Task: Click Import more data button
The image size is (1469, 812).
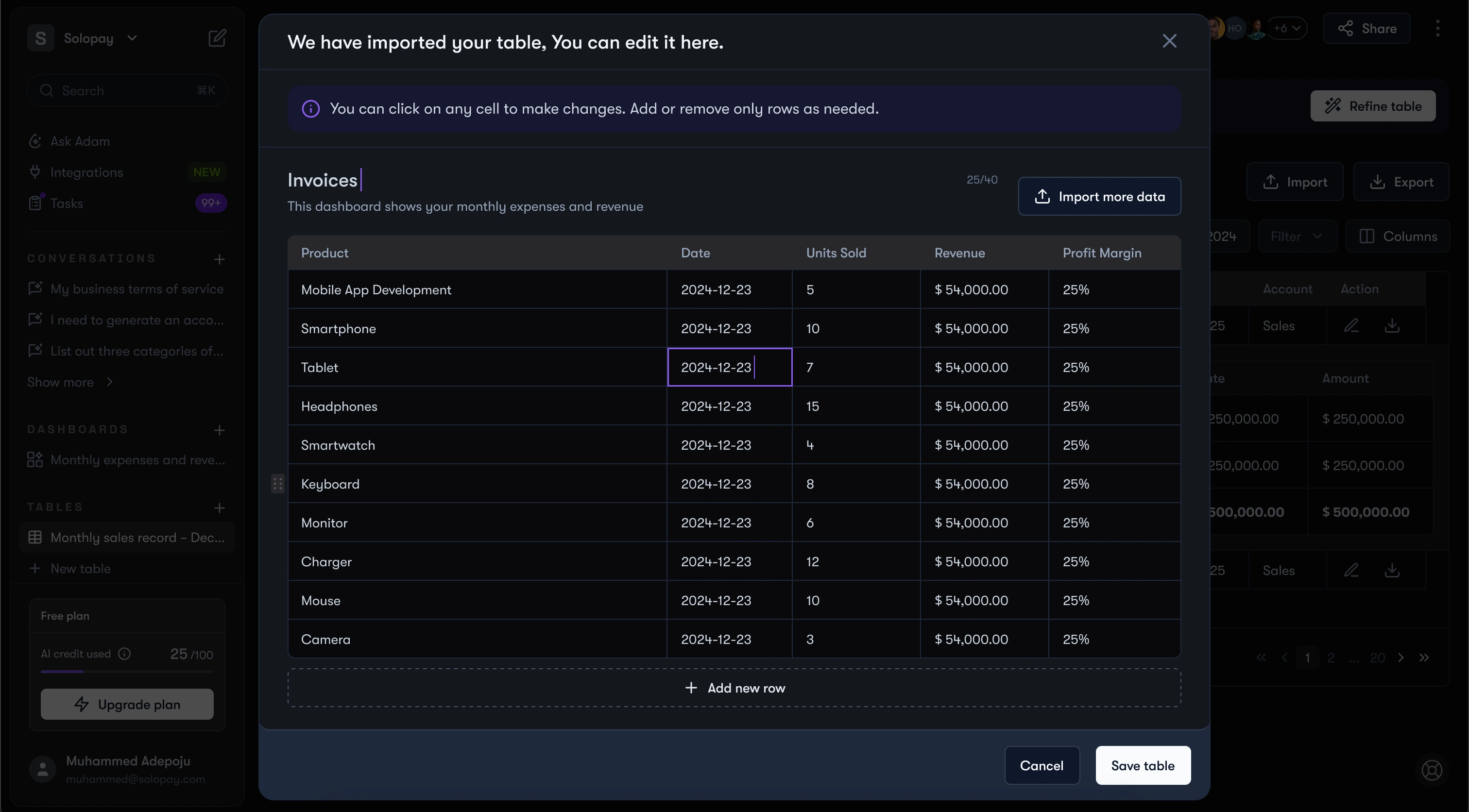Action: (x=1099, y=196)
